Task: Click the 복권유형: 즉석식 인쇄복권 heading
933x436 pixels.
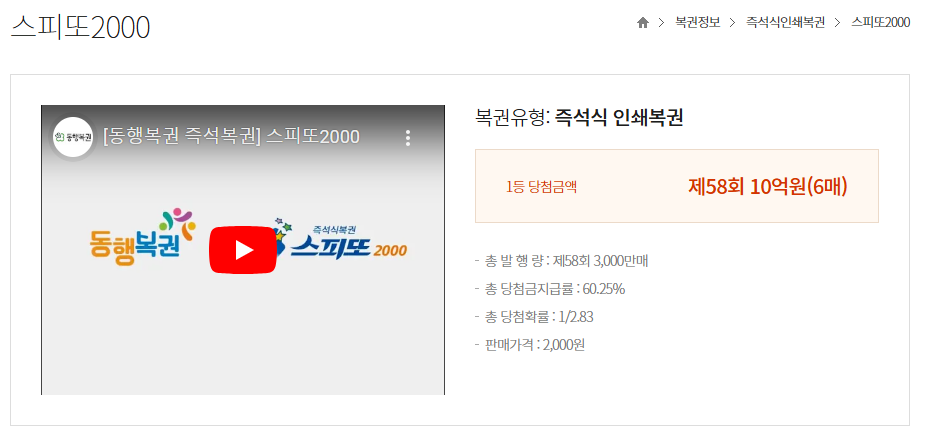Action: point(579,118)
